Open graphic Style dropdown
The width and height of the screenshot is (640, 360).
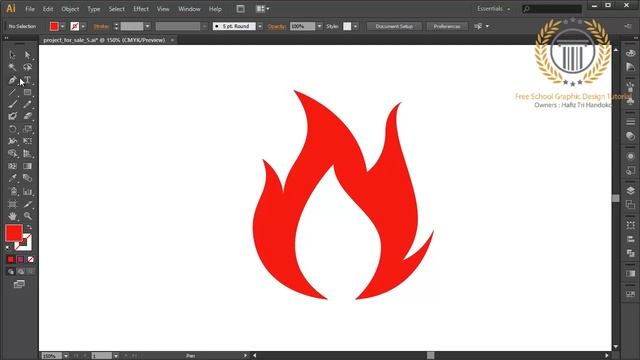coord(356,26)
